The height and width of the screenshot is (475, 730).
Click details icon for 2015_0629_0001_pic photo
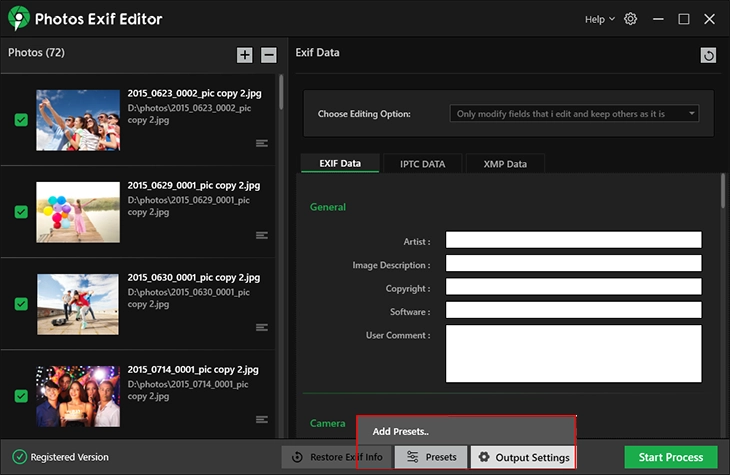pos(262,235)
